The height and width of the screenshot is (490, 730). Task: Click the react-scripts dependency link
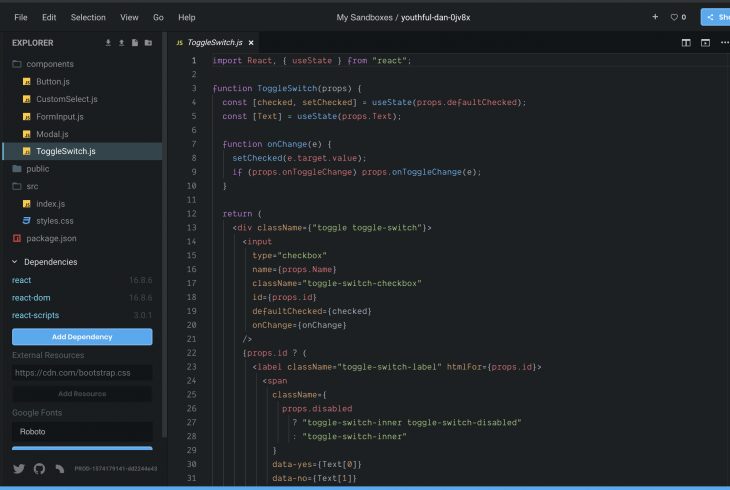click(x=35, y=315)
